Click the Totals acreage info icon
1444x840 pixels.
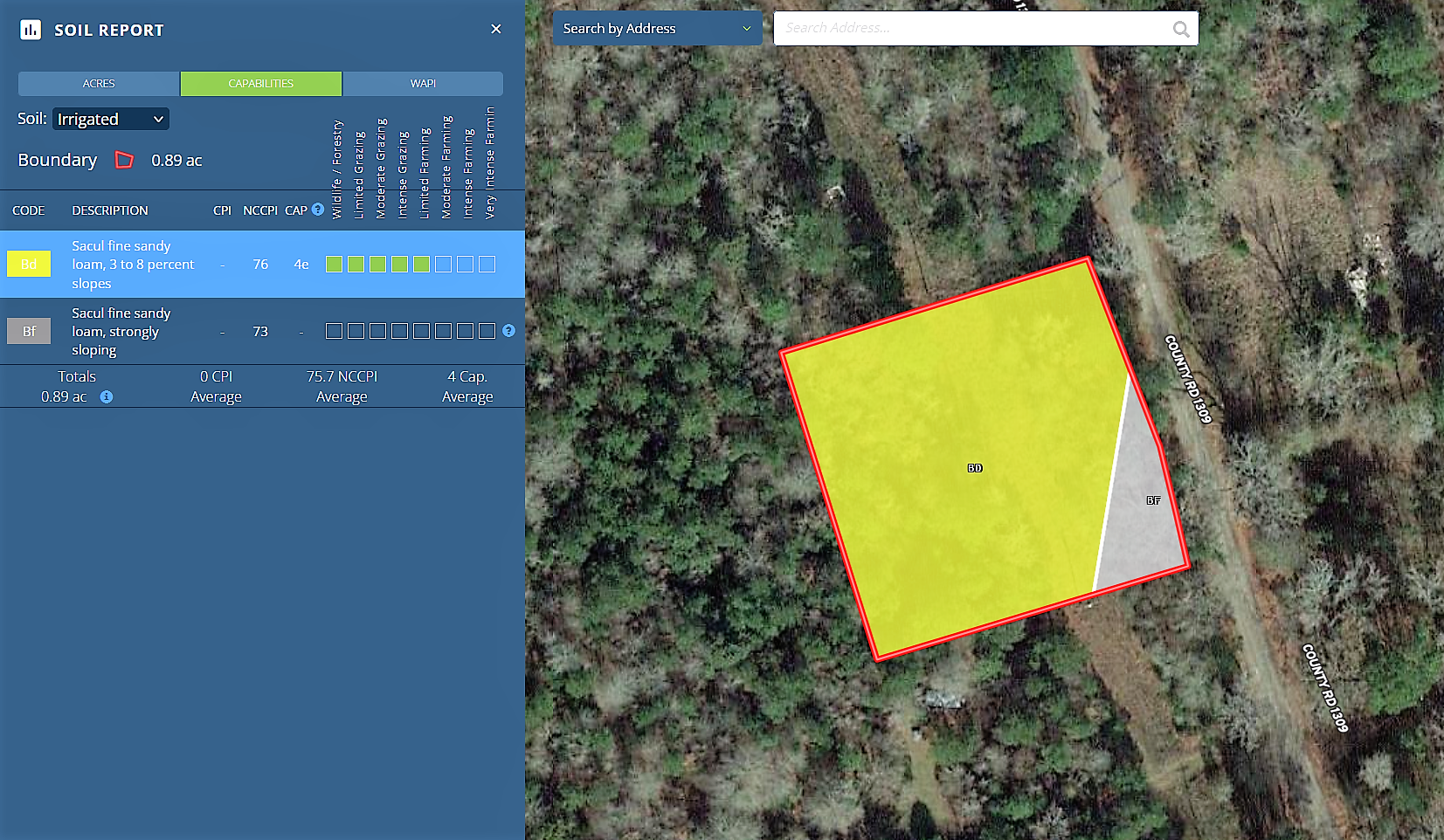(x=107, y=396)
